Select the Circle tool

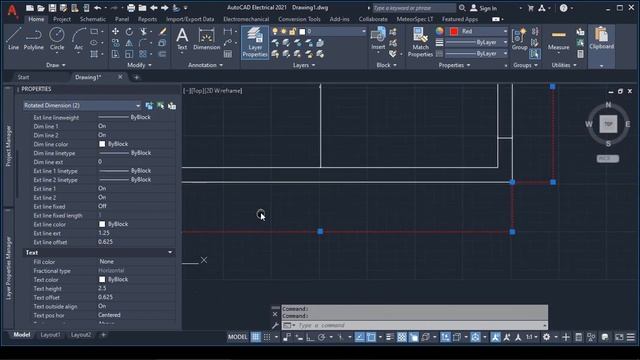[x=57, y=39]
